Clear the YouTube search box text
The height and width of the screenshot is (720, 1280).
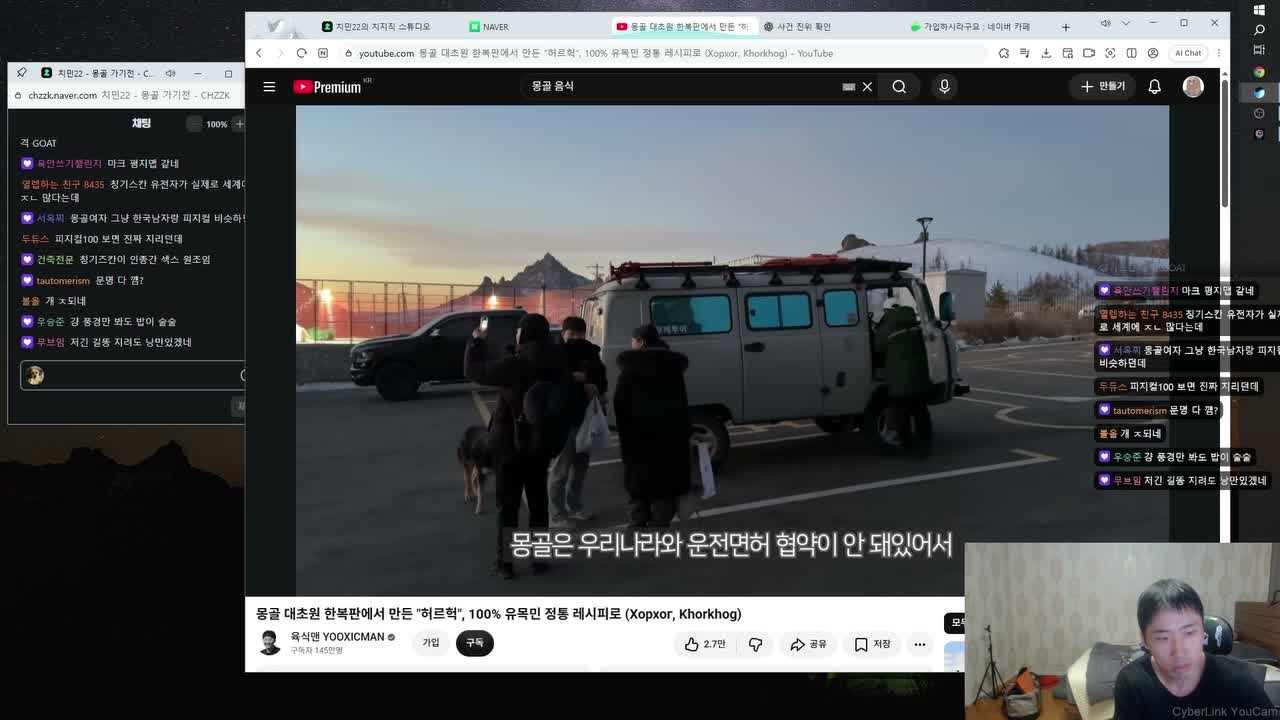[867, 87]
